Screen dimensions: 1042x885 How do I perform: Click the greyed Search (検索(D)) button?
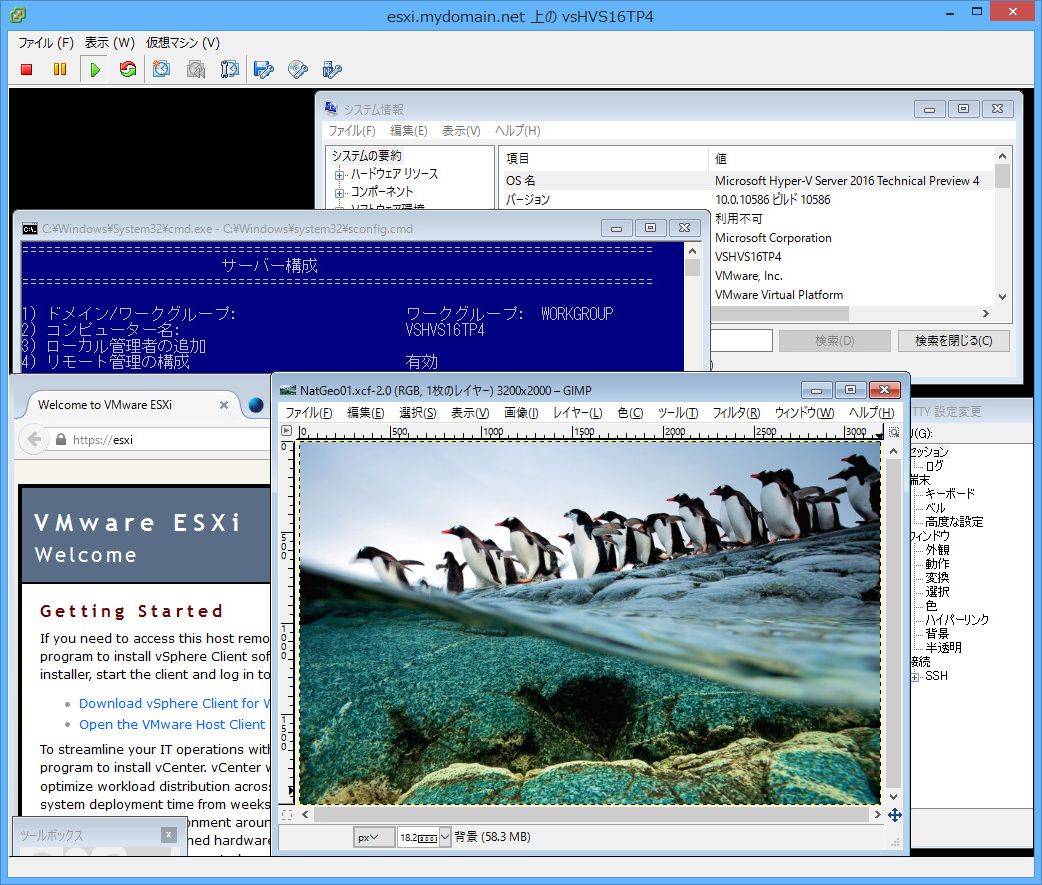coord(835,341)
